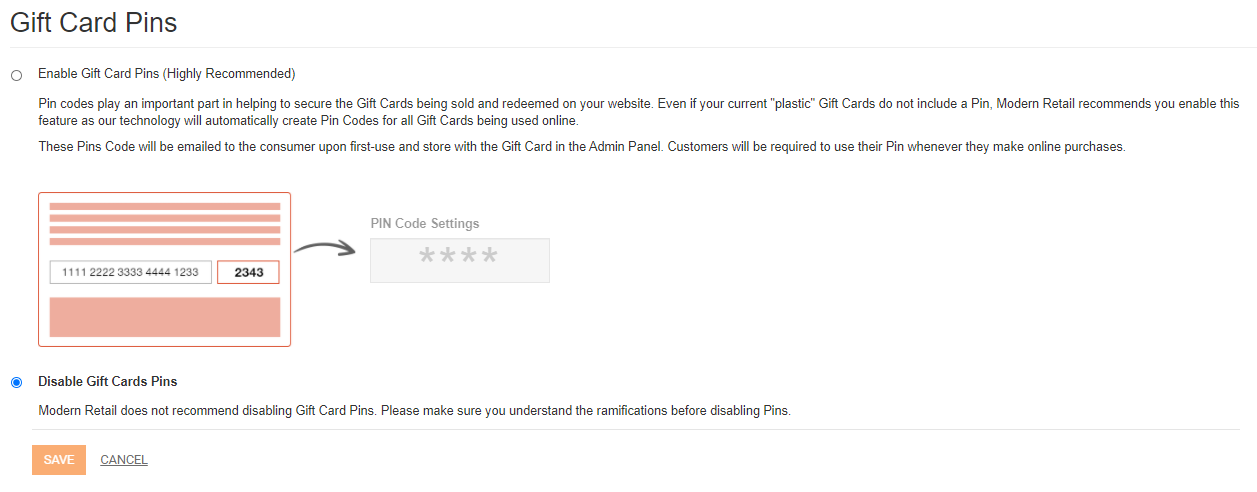Click the Modern Retail warning text
The width and height of the screenshot is (1257, 492).
tap(414, 411)
